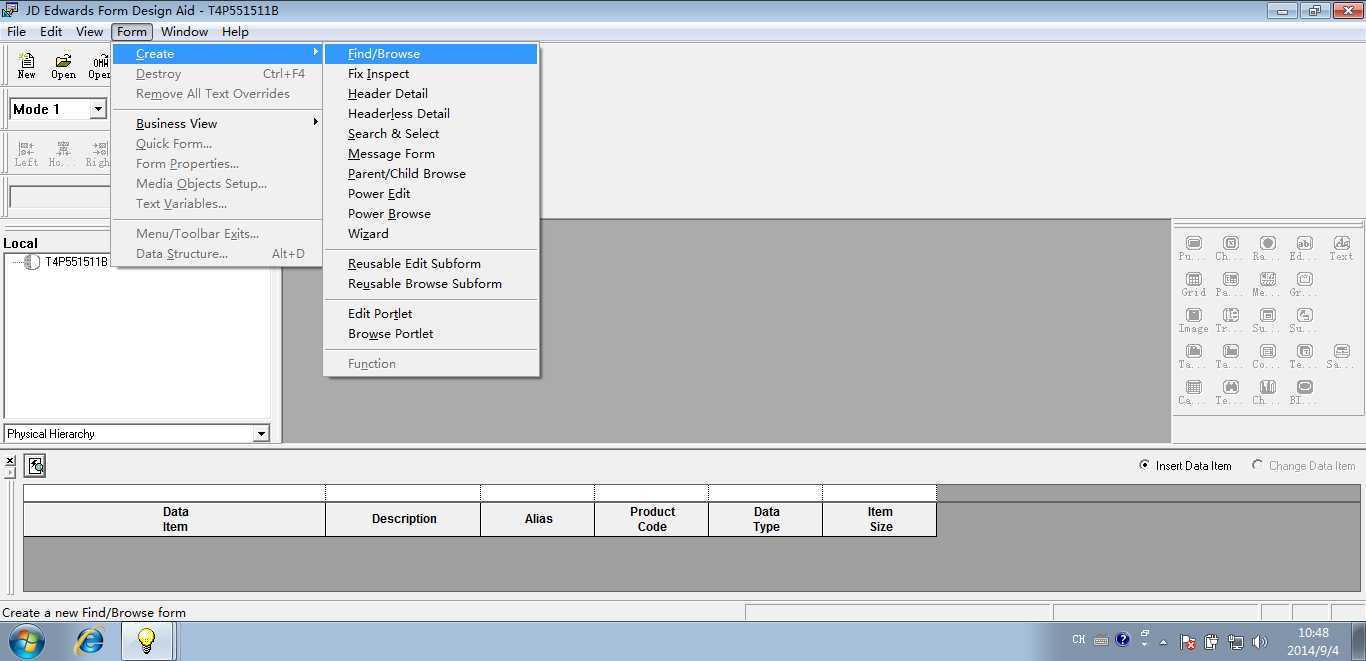Image resolution: width=1366 pixels, height=661 pixels.
Task: Choose Edit Portlet from submenu
Action: coord(431,313)
